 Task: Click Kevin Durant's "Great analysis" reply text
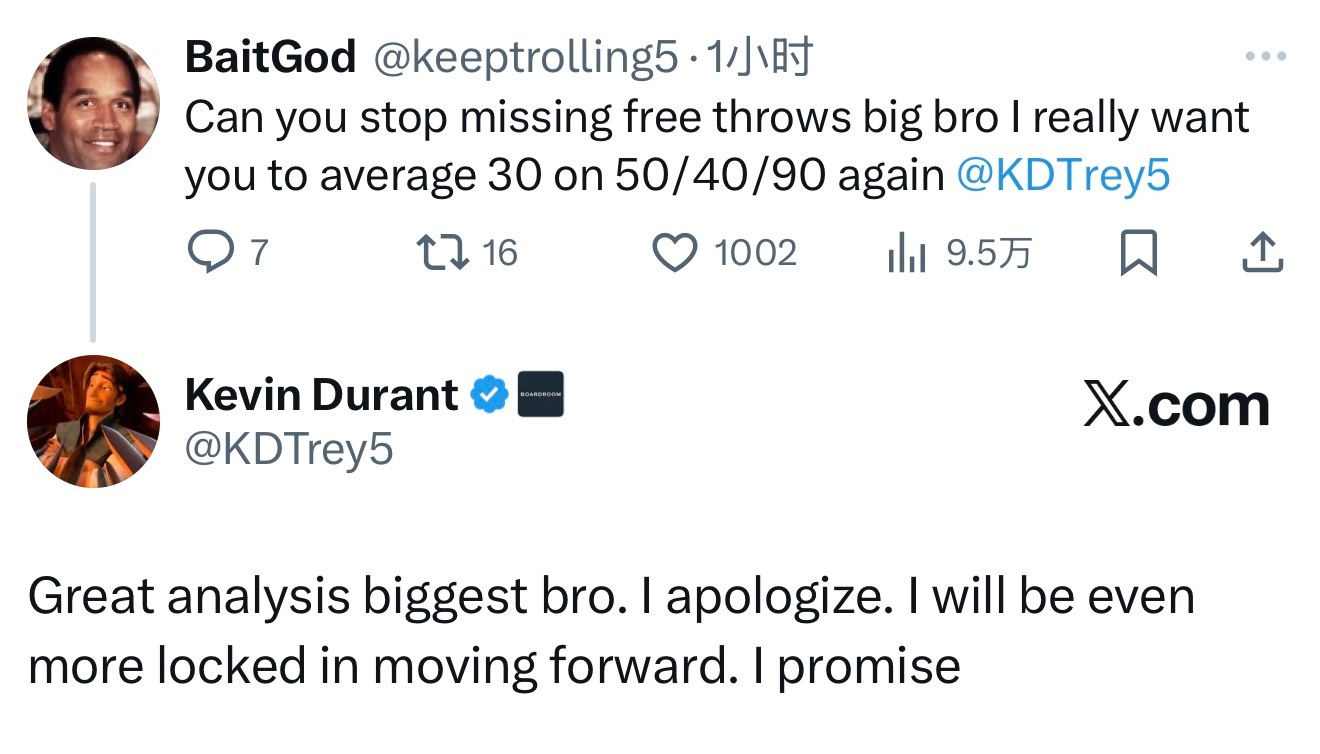(x=610, y=631)
